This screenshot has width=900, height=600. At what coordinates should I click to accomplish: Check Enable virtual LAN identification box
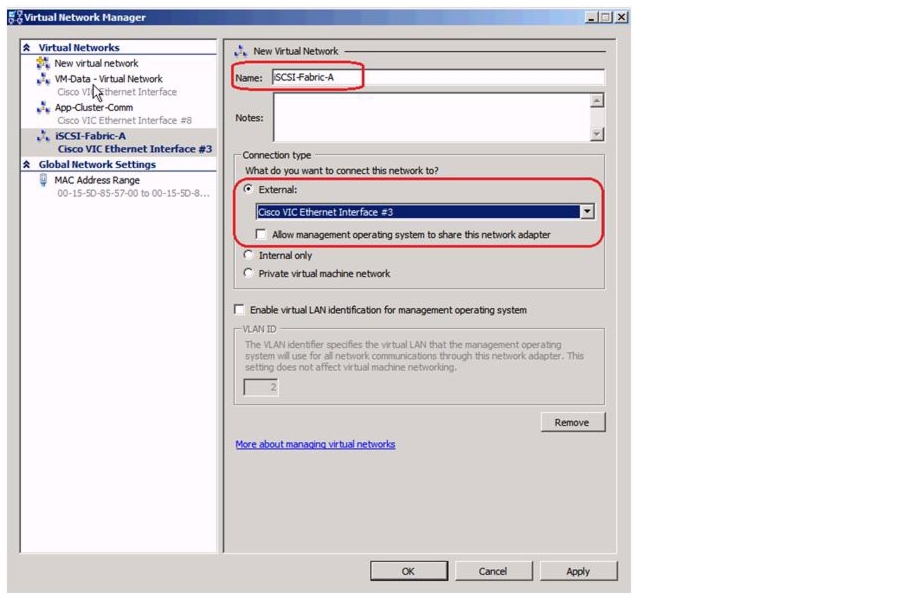(239, 309)
